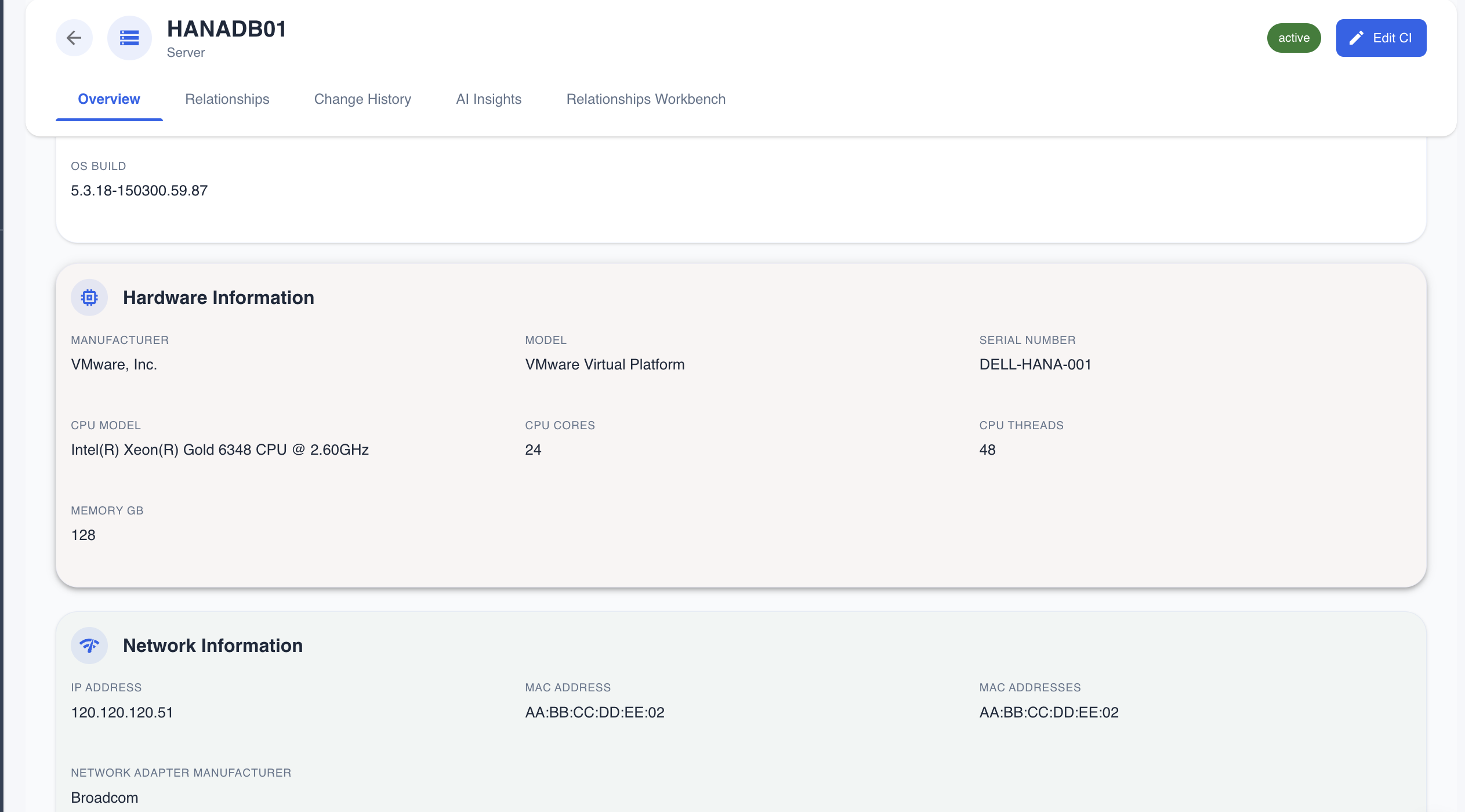Open the Relationships Workbench tab

646,99
